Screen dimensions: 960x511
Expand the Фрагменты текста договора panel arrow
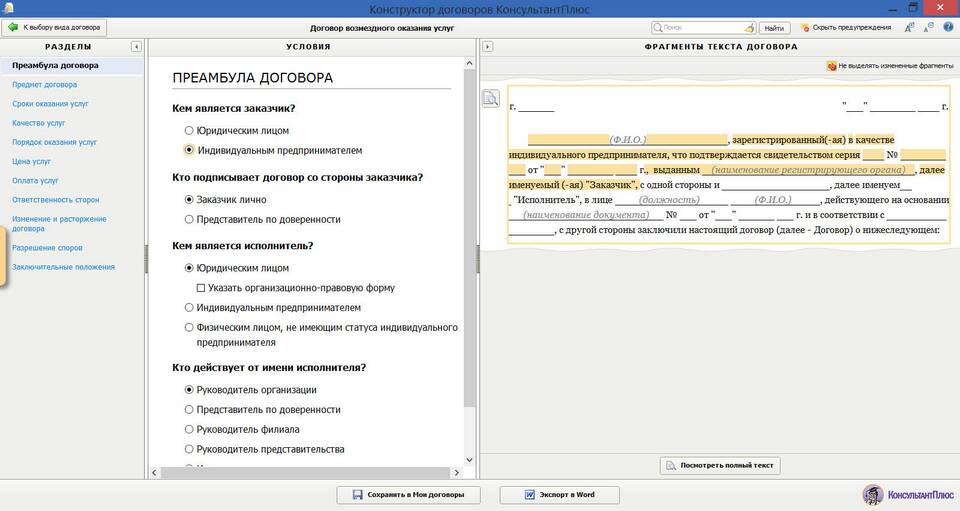[x=487, y=47]
